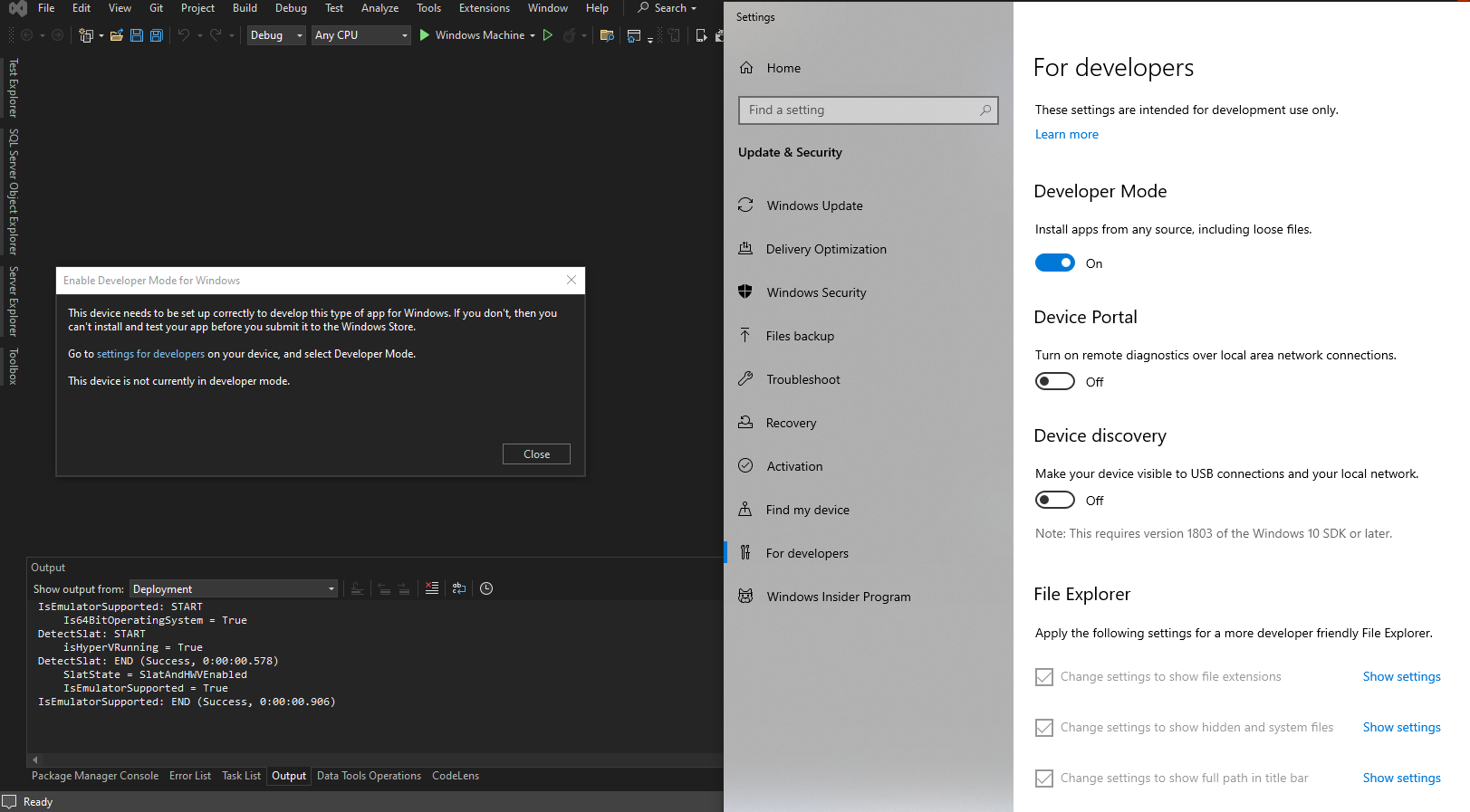Toggle the show file extensions checkbox
Image resolution: width=1470 pixels, height=812 pixels.
1044,677
